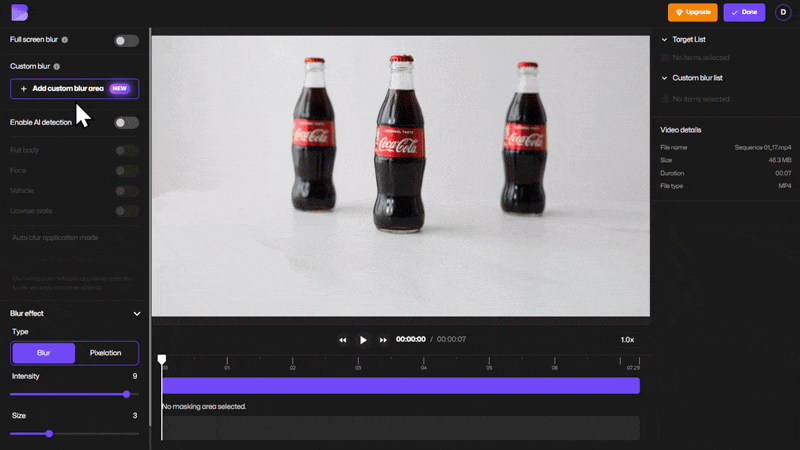Click the file name Sequence 01_17.mp4
Image resolution: width=800 pixels, height=450 pixels.
pyautogui.click(x=763, y=147)
